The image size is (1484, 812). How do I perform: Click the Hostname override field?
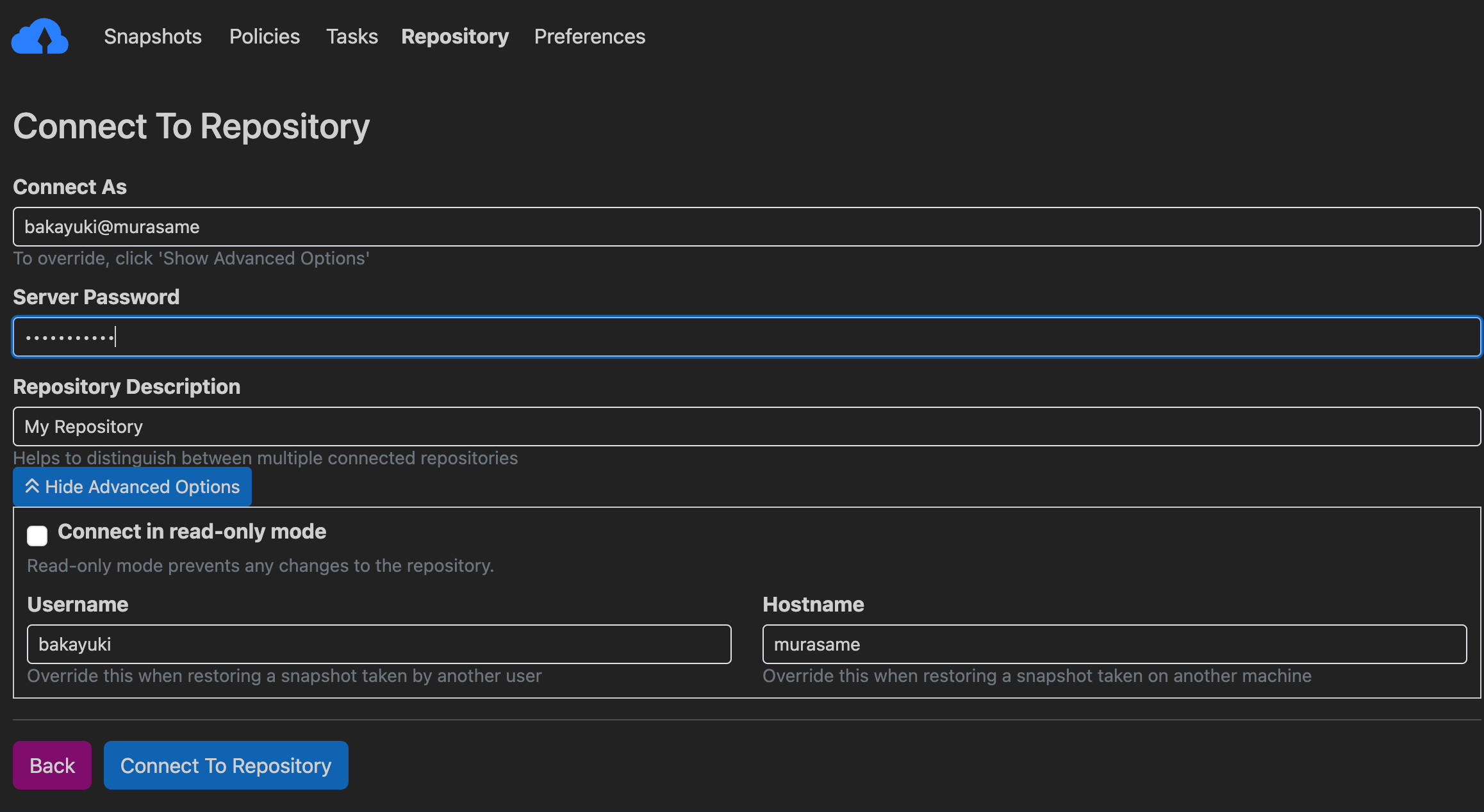click(x=1114, y=644)
